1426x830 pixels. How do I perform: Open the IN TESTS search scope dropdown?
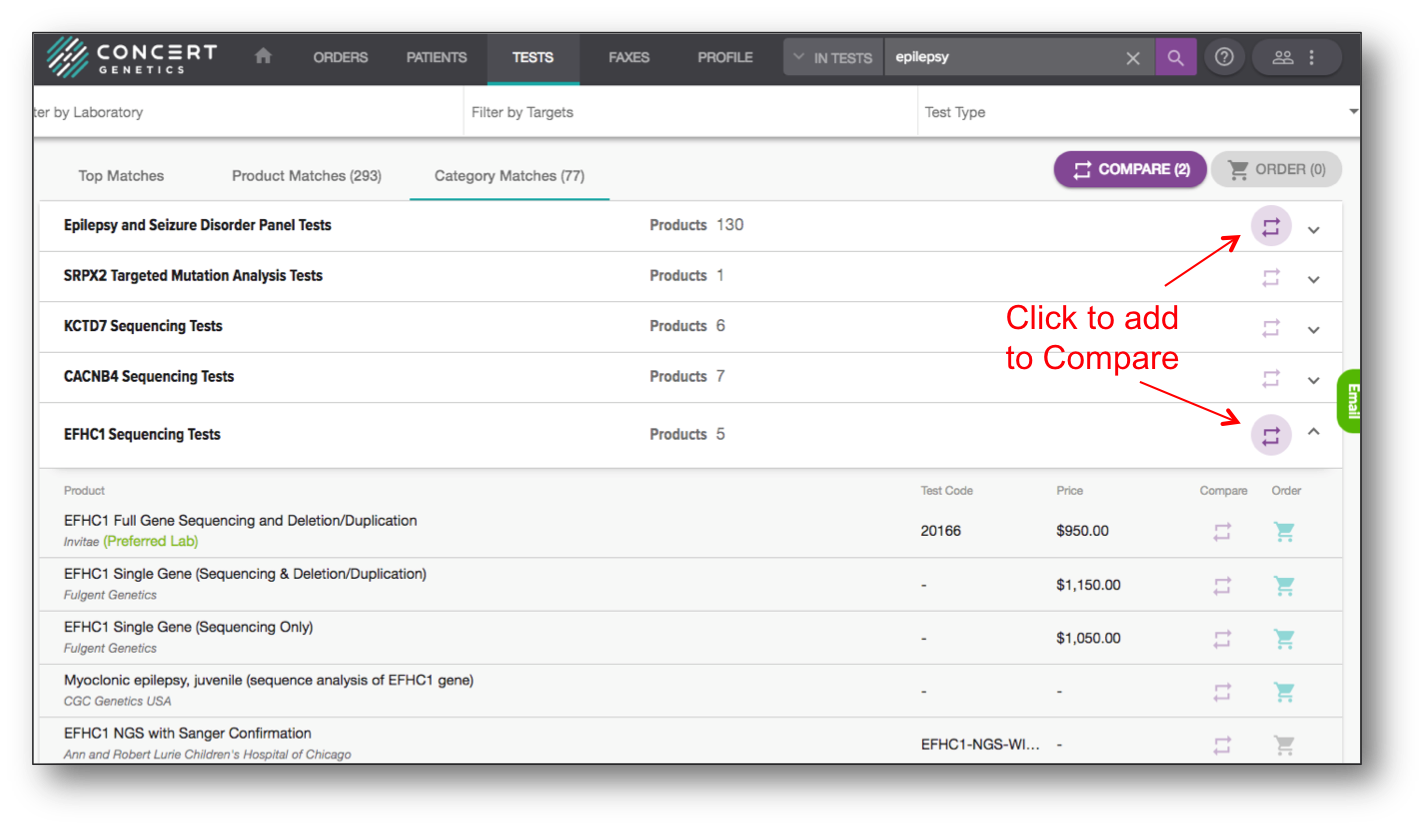click(832, 58)
